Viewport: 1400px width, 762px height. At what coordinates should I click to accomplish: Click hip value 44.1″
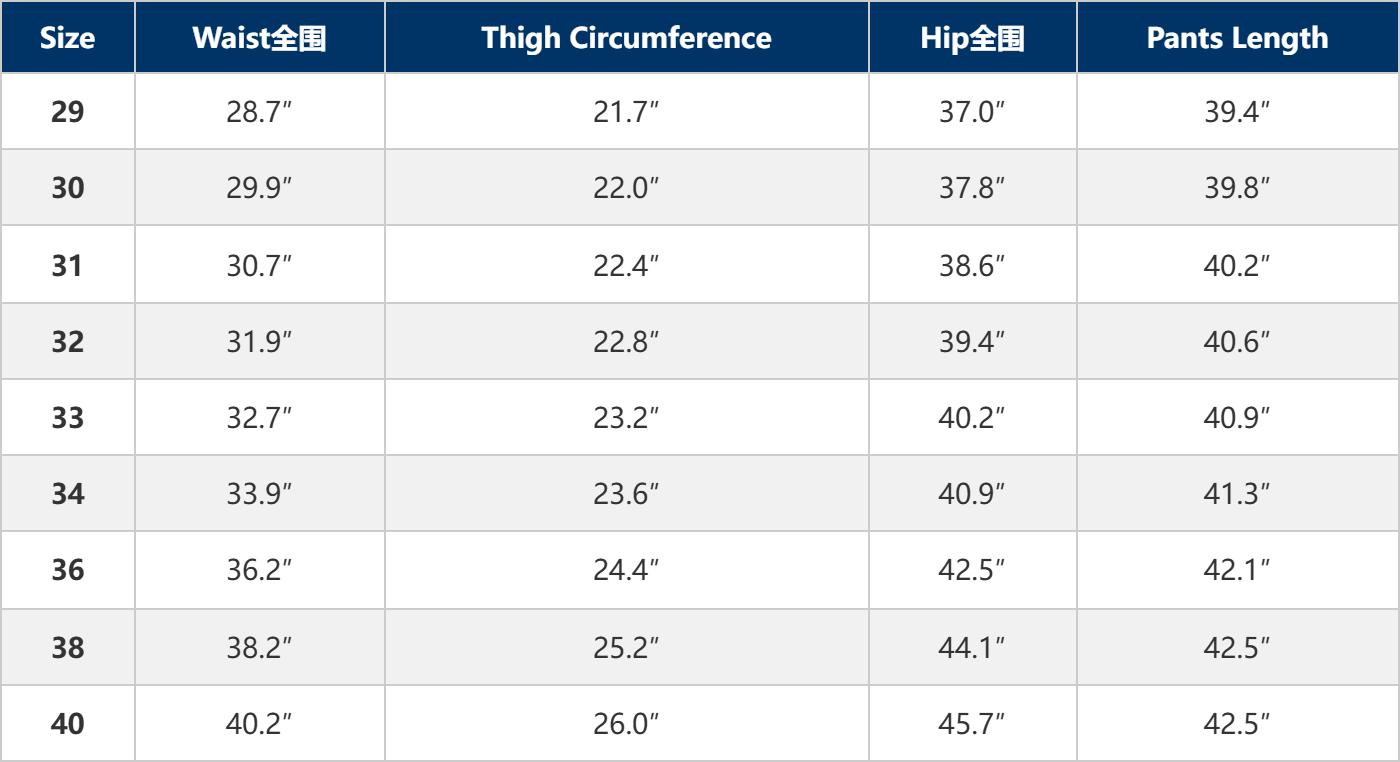972,646
